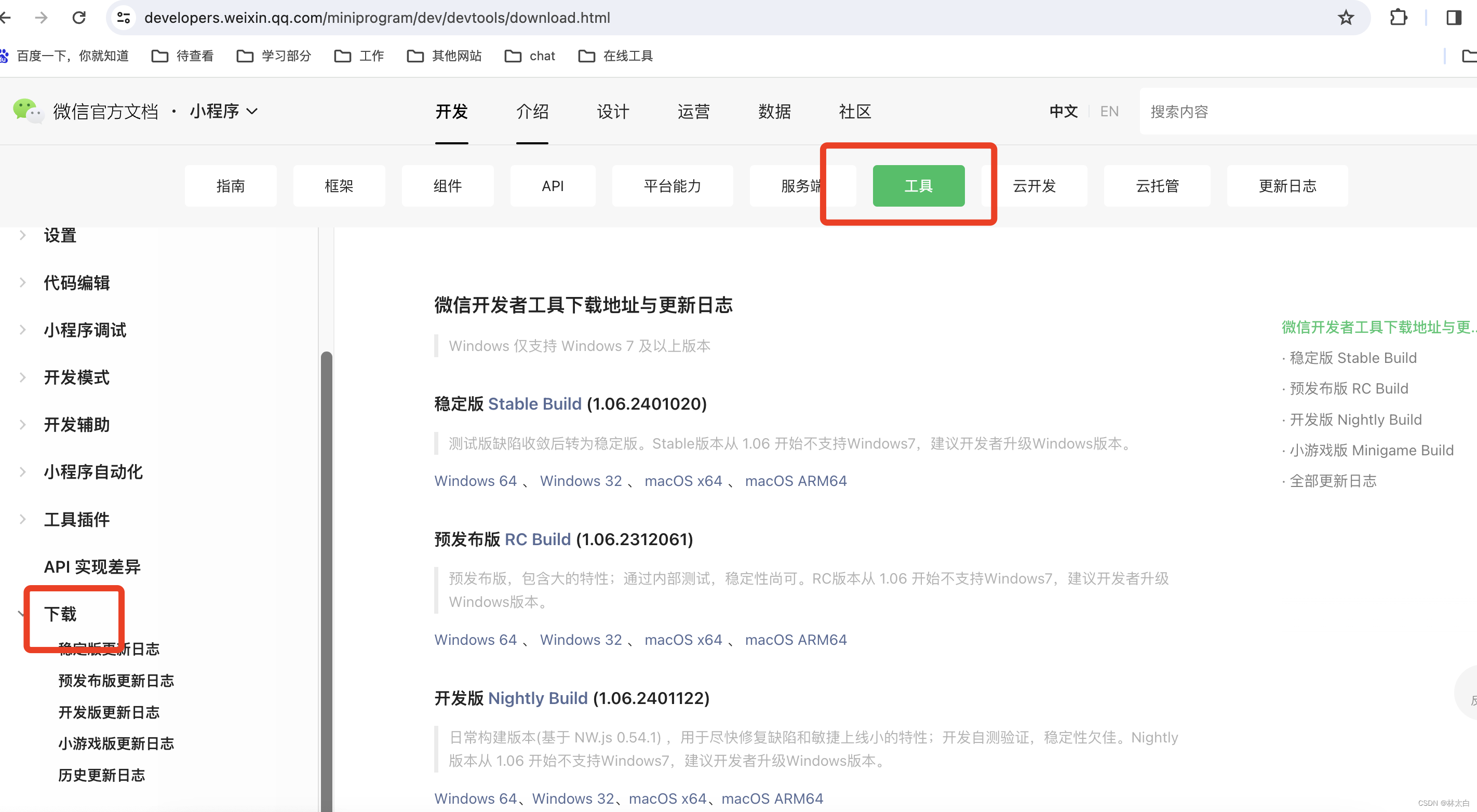Download Stable Build macOS ARM64
The height and width of the screenshot is (812, 1477).
point(796,481)
